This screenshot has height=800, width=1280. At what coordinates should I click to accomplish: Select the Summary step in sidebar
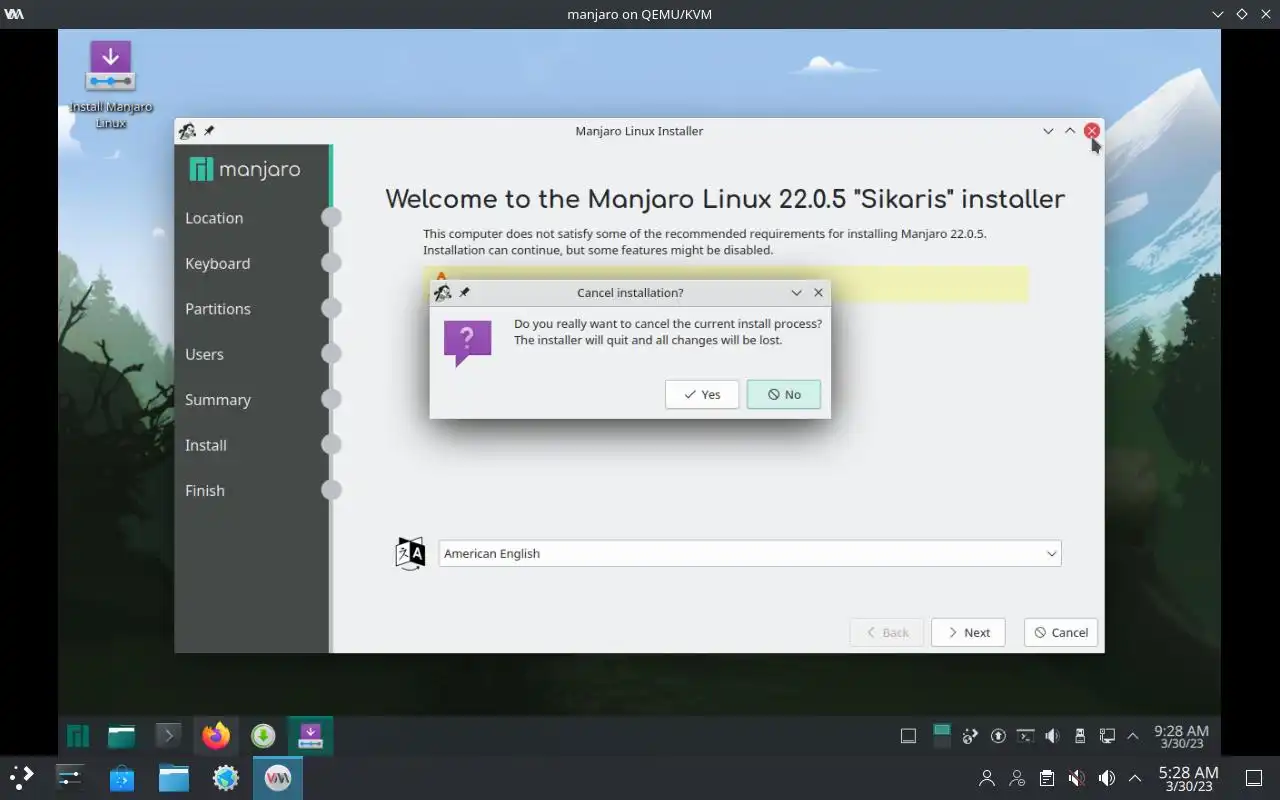pyautogui.click(x=218, y=400)
